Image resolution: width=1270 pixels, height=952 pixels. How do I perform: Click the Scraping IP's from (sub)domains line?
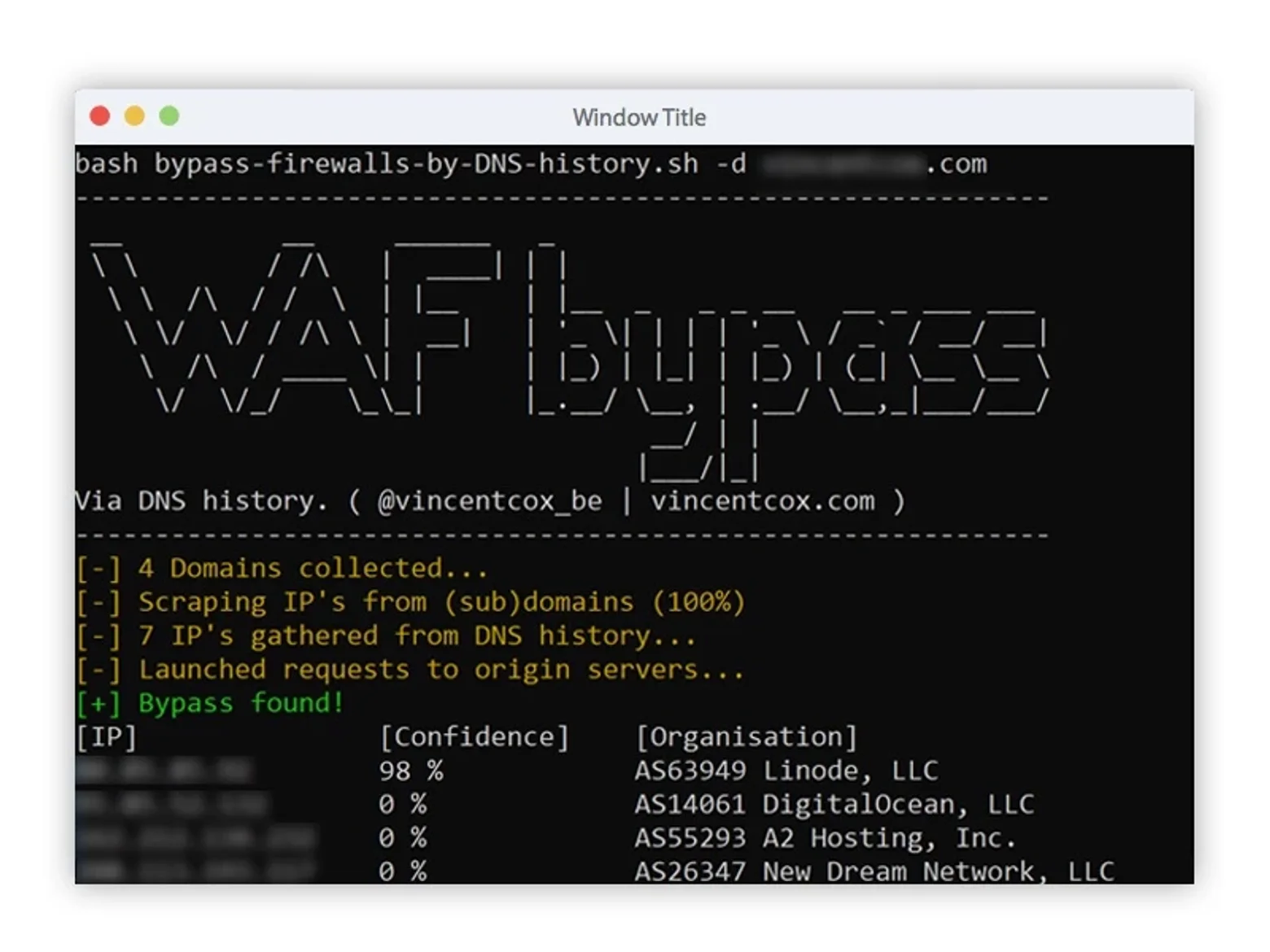pos(410,602)
